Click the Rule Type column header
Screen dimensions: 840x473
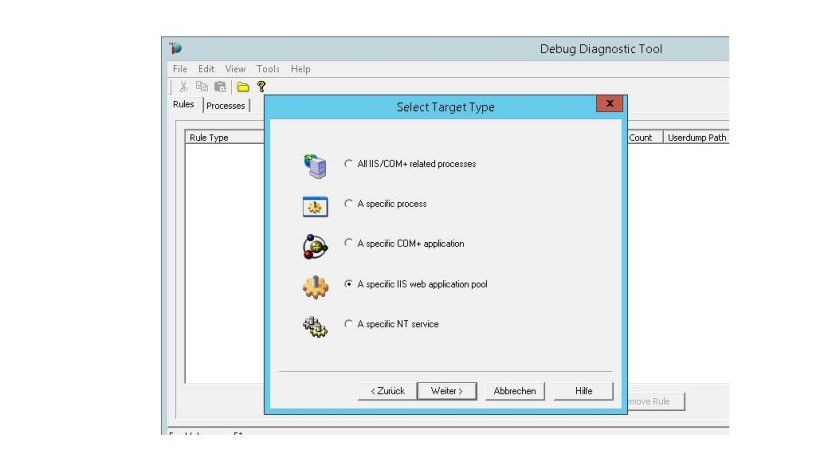[225, 137]
